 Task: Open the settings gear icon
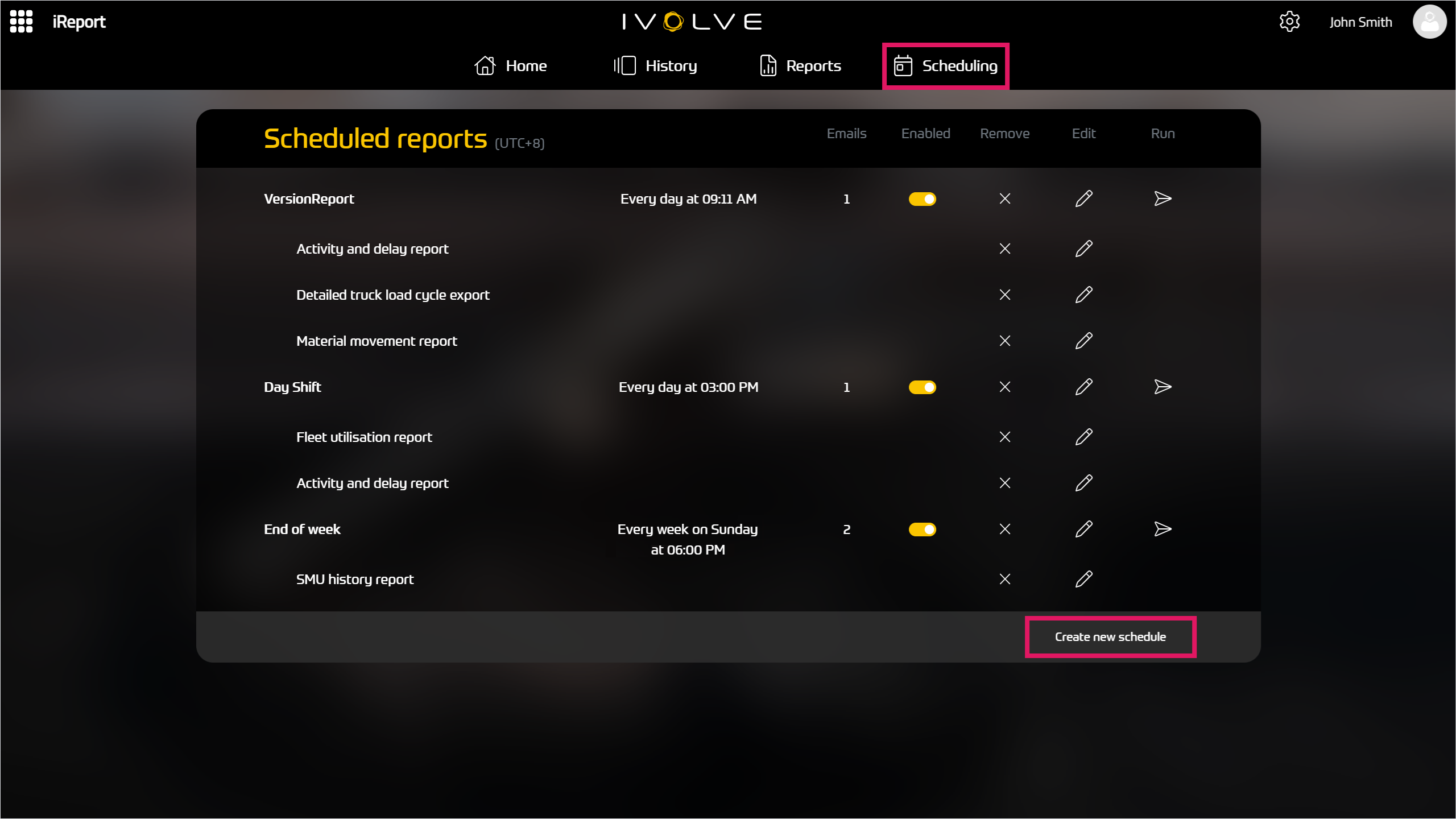pos(1289,22)
